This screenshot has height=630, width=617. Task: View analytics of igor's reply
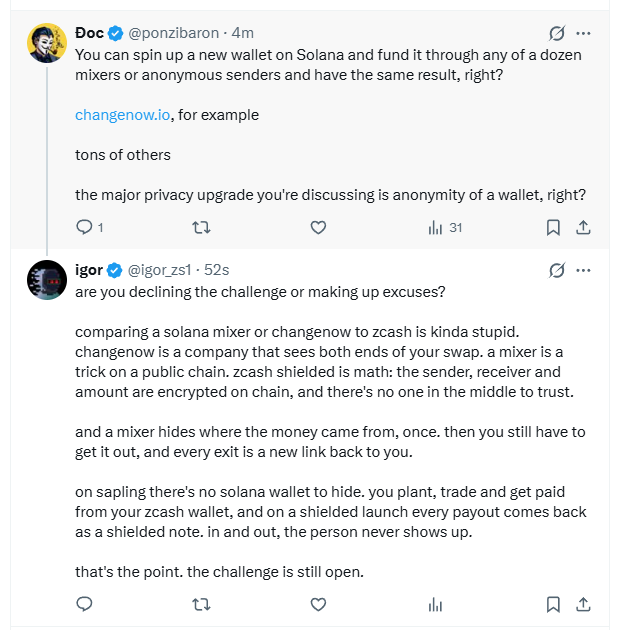435,604
